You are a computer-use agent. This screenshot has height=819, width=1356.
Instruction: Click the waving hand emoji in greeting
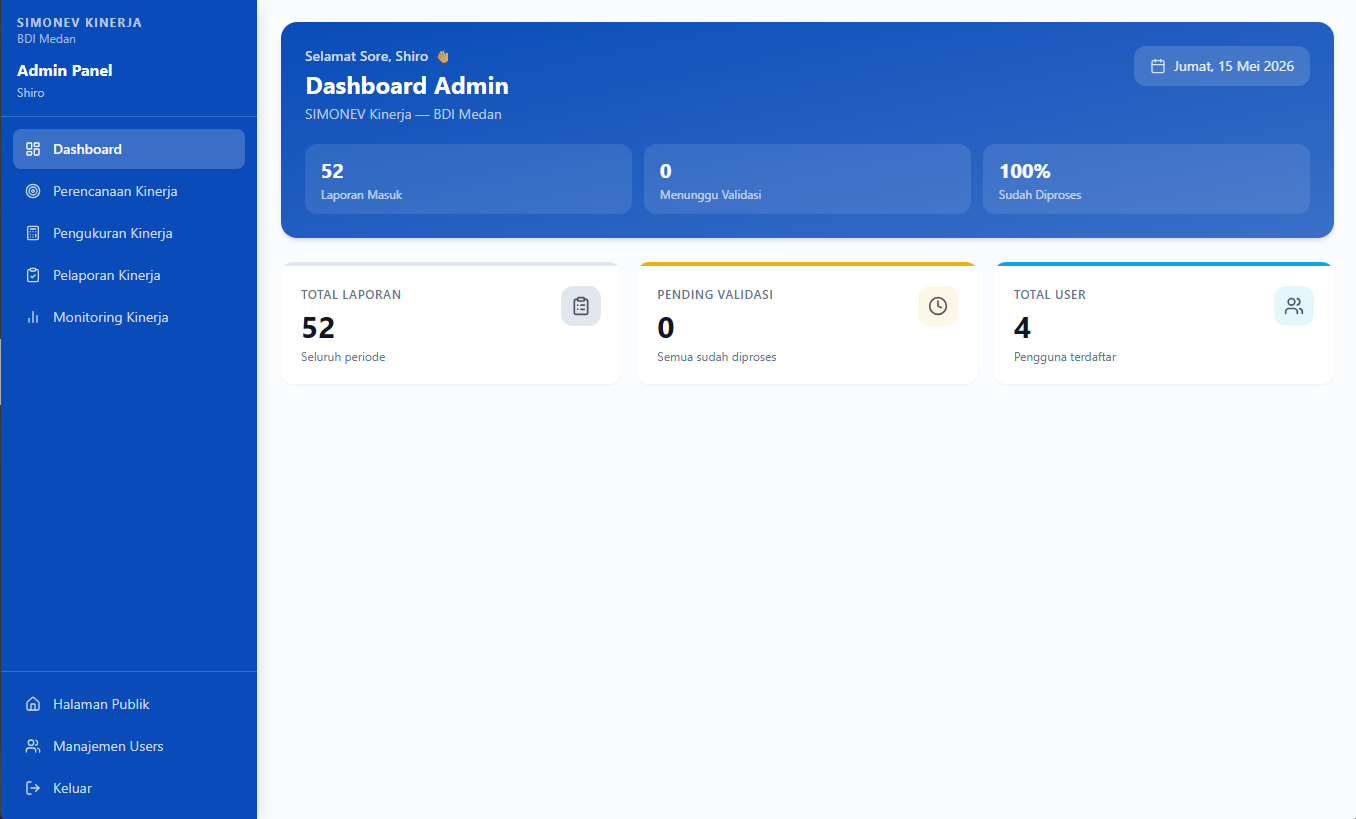tap(443, 57)
